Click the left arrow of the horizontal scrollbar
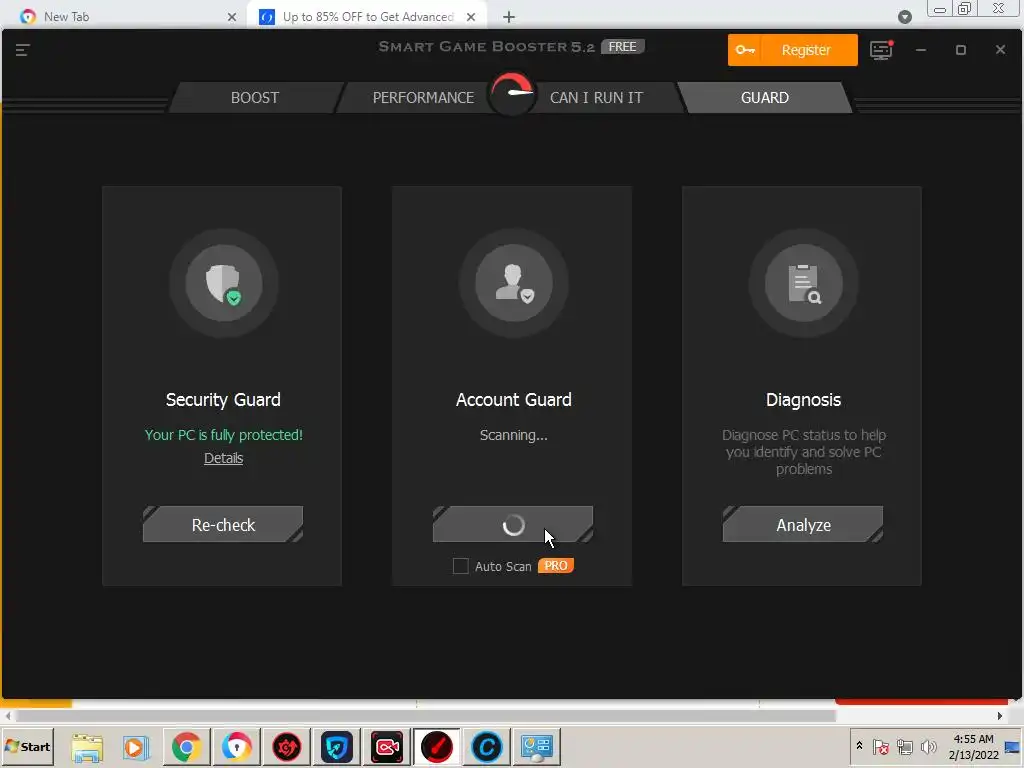Image resolution: width=1024 pixels, height=768 pixels. click(x=8, y=716)
